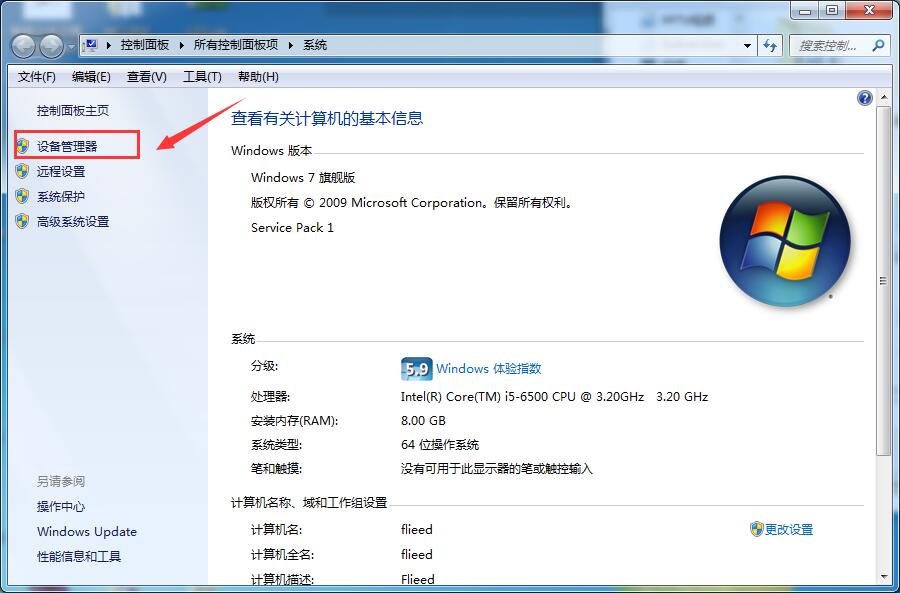Image resolution: width=900 pixels, height=593 pixels.
Task: Click the forward navigation arrow button
Action: click(52, 46)
